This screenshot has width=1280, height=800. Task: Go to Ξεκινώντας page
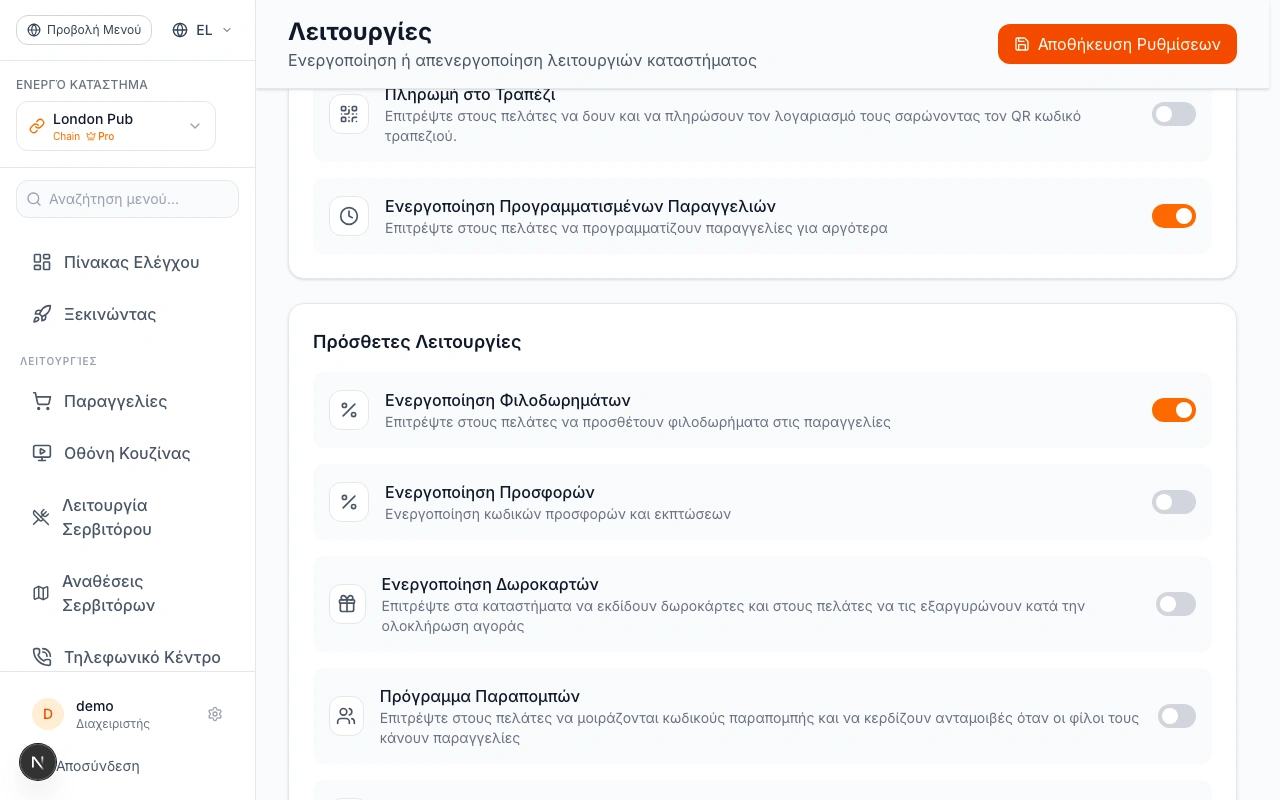click(128, 314)
